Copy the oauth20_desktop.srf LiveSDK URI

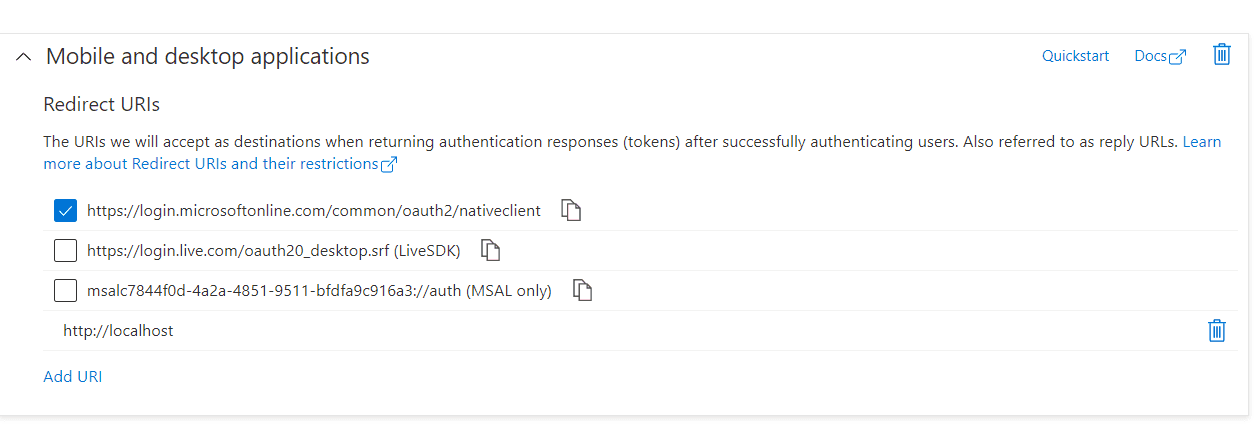click(490, 250)
